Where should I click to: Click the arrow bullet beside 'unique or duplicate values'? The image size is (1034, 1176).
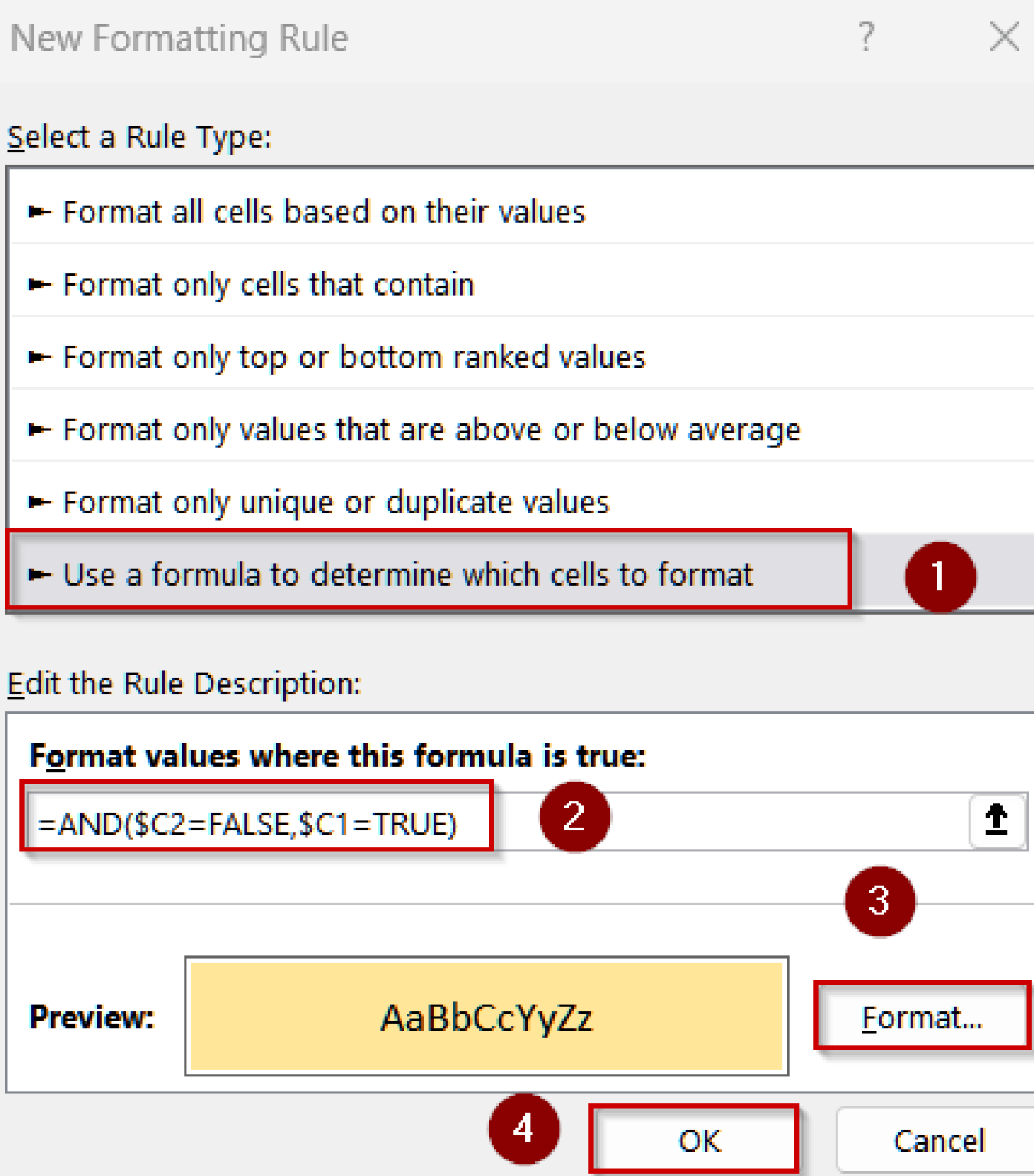pyautogui.click(x=39, y=503)
